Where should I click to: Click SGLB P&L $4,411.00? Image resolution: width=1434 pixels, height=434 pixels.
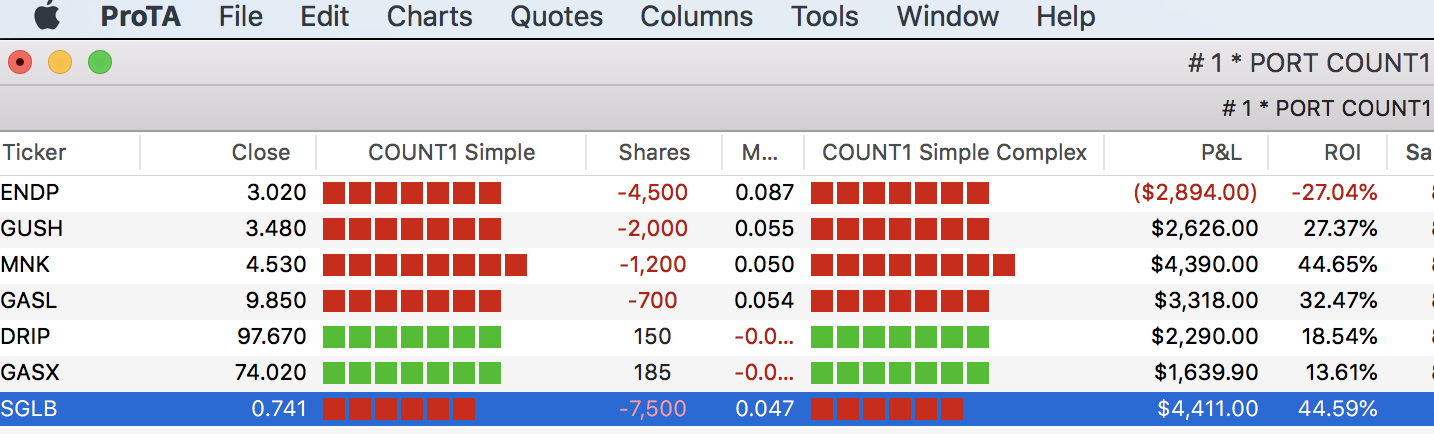(1207, 408)
